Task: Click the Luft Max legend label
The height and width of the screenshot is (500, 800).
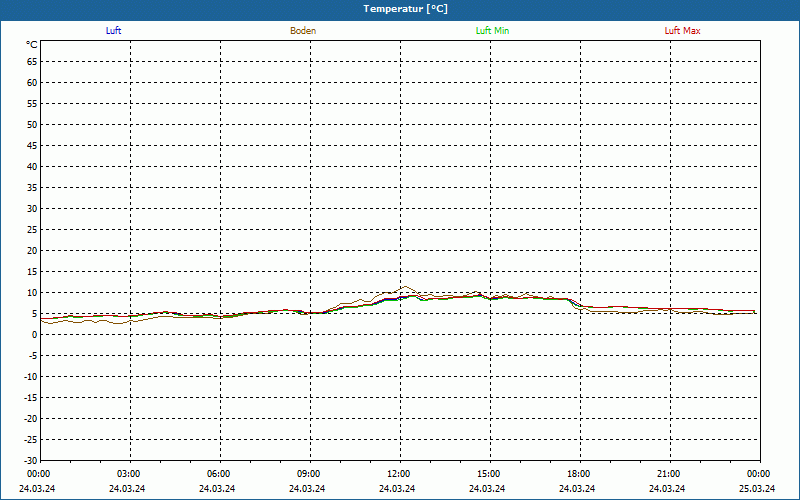Action: (x=682, y=31)
